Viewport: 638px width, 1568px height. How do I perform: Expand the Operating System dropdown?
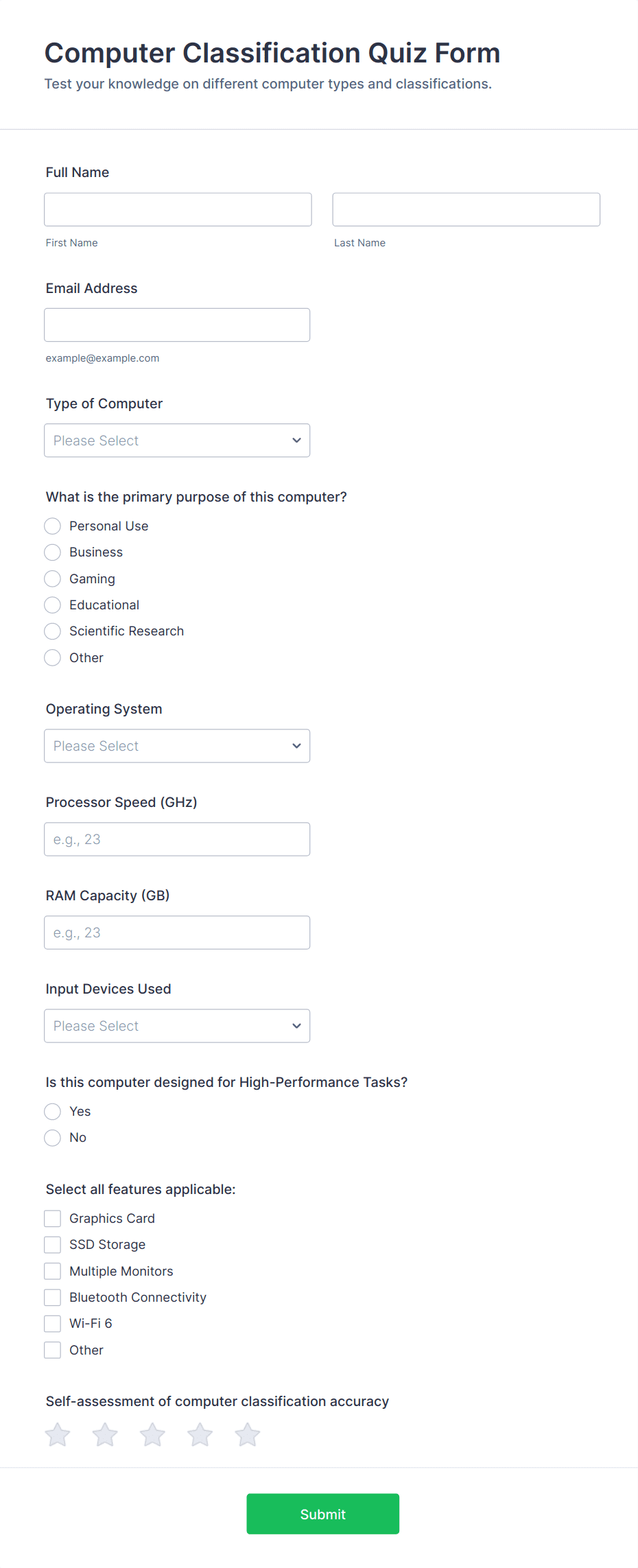pos(177,746)
